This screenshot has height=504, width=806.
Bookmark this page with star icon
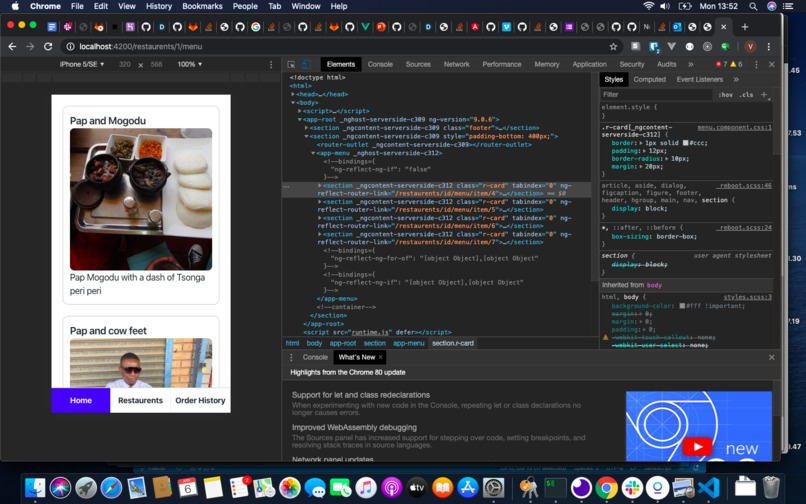point(613,46)
